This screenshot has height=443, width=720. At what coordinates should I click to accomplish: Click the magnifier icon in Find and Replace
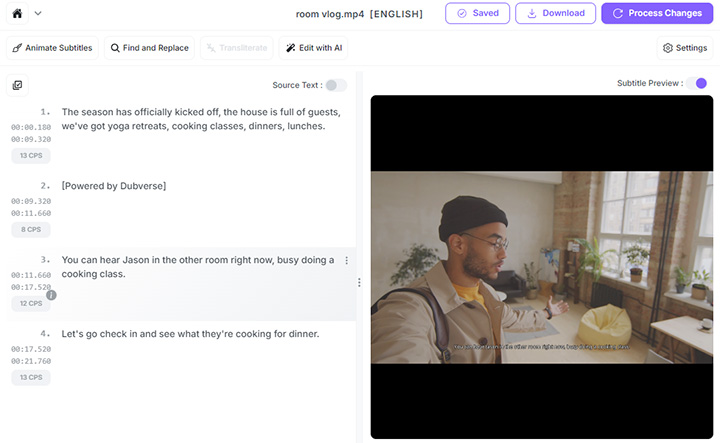115,48
